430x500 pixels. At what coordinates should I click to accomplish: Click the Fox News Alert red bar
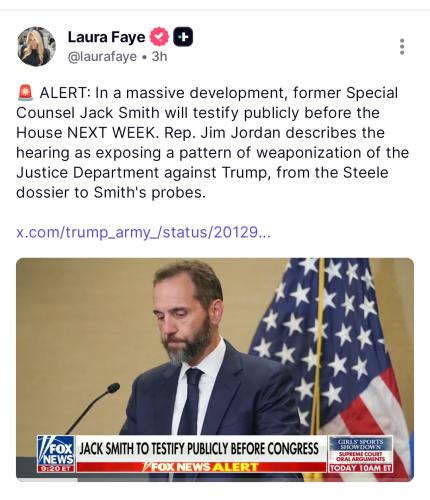201,467
